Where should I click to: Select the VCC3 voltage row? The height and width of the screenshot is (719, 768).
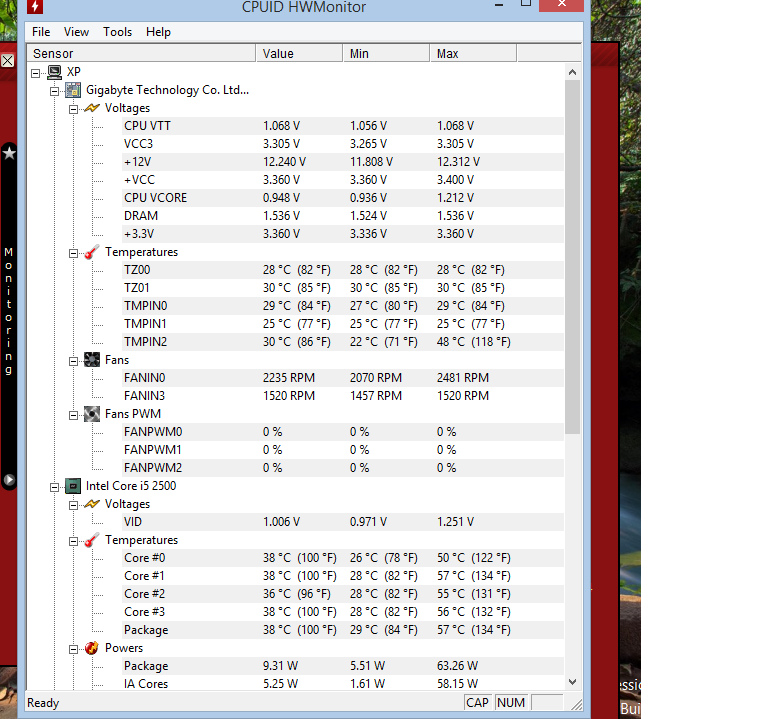coord(343,144)
